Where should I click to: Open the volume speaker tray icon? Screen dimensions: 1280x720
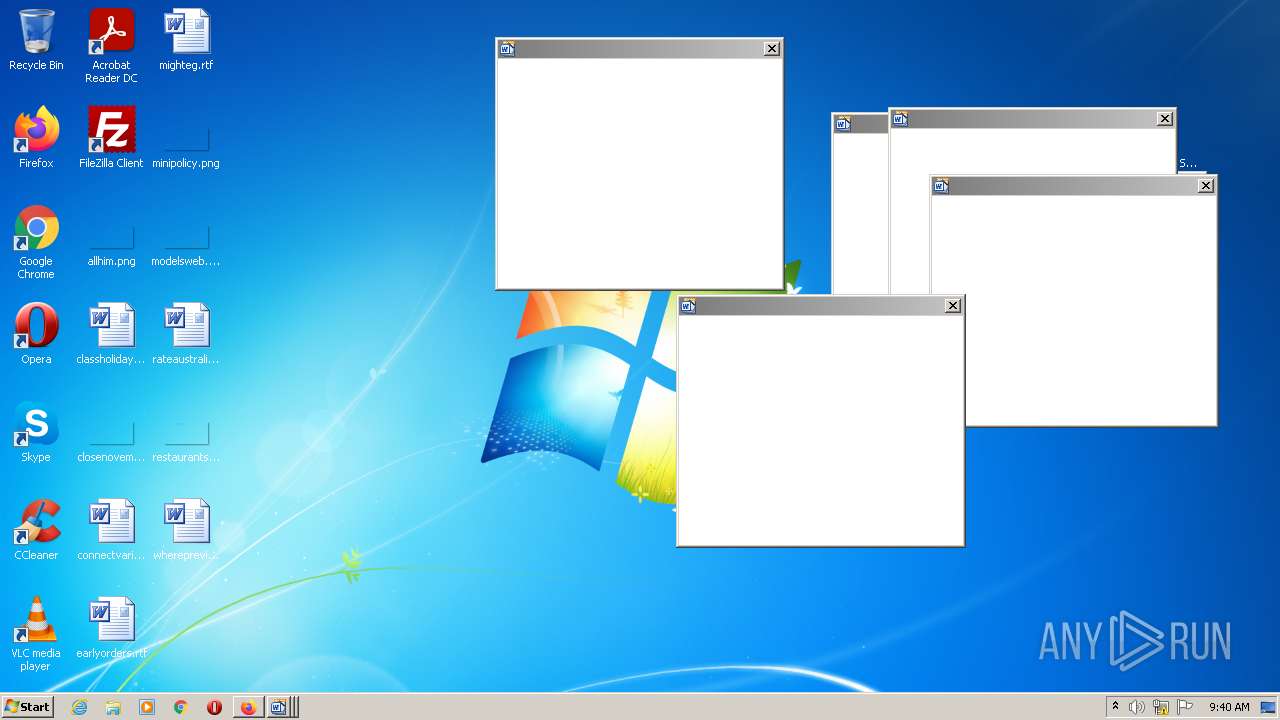(1137, 707)
